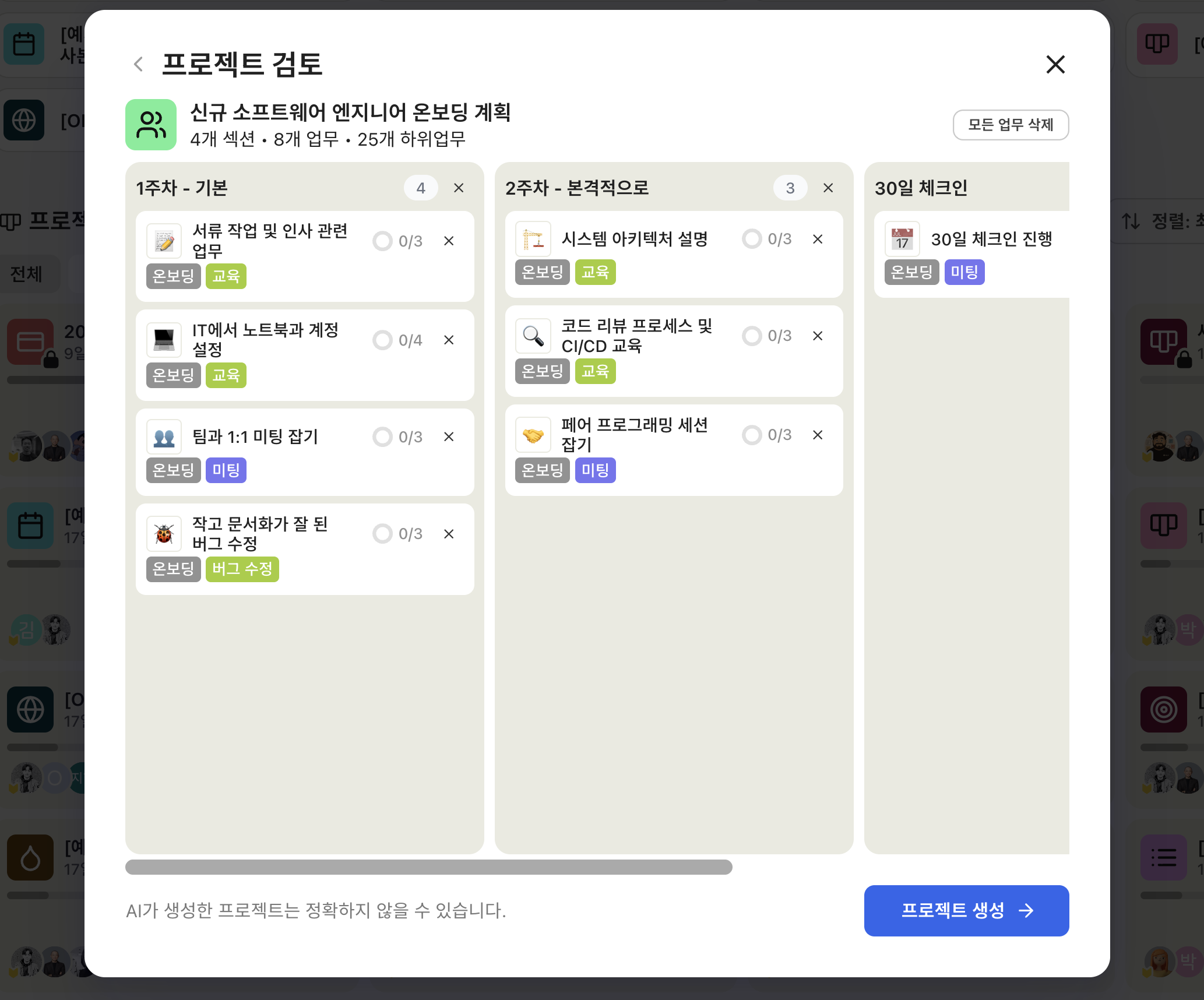Remove the 2주차 - 본격적으로 section

(x=828, y=188)
